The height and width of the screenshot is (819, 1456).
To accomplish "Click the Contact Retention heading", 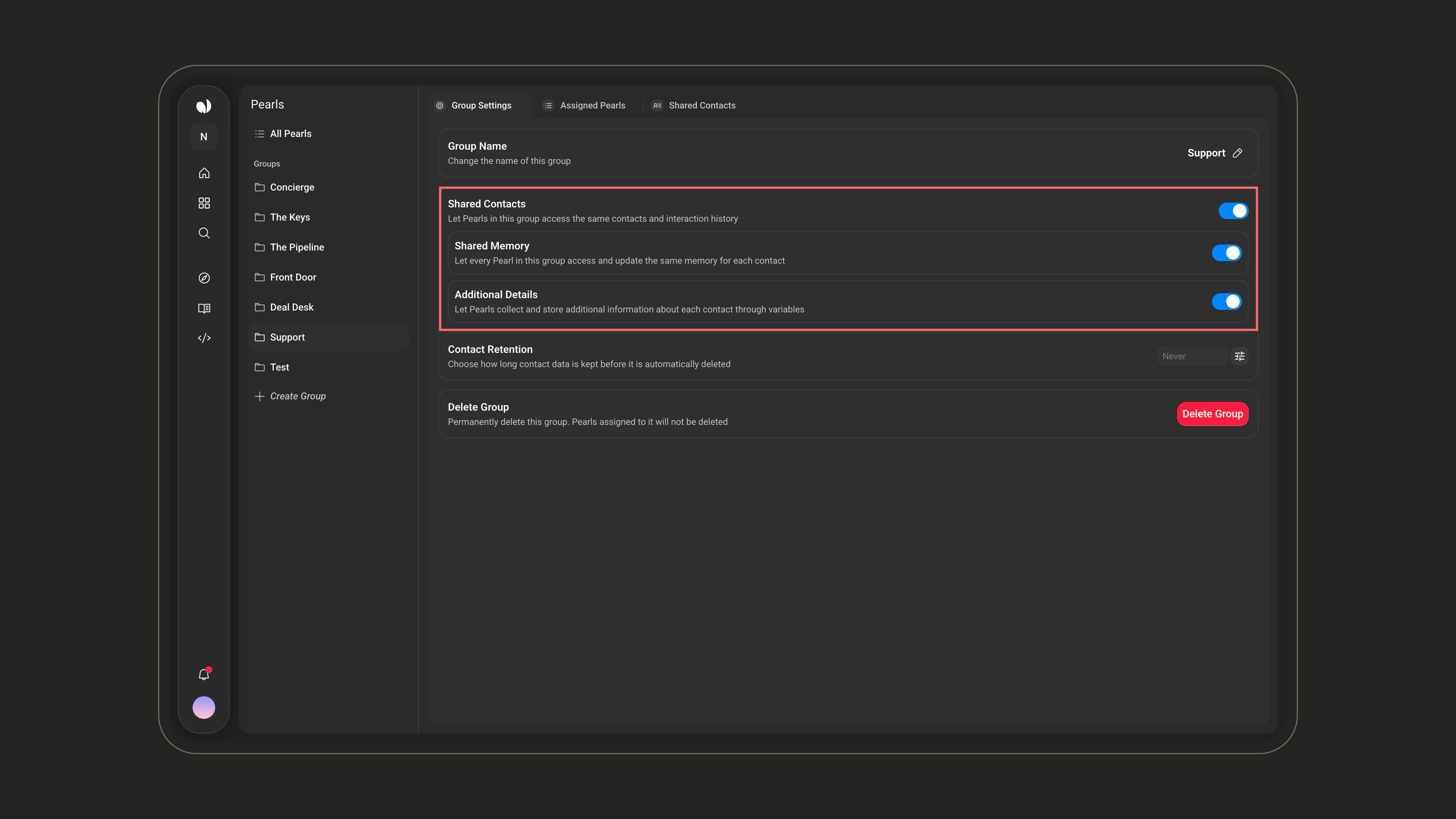I will pyautogui.click(x=490, y=349).
